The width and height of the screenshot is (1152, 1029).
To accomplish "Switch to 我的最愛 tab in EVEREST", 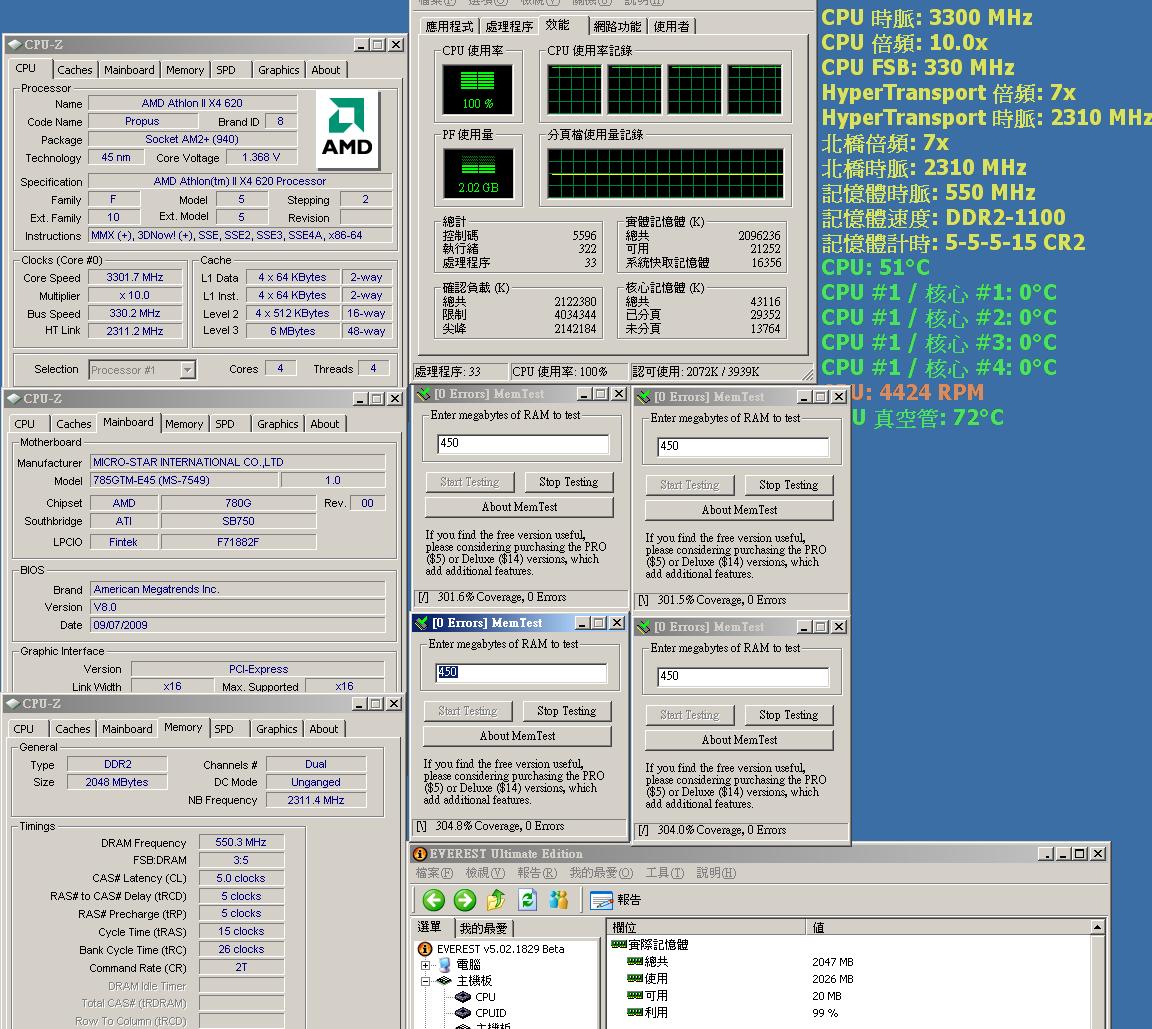I will (483, 928).
